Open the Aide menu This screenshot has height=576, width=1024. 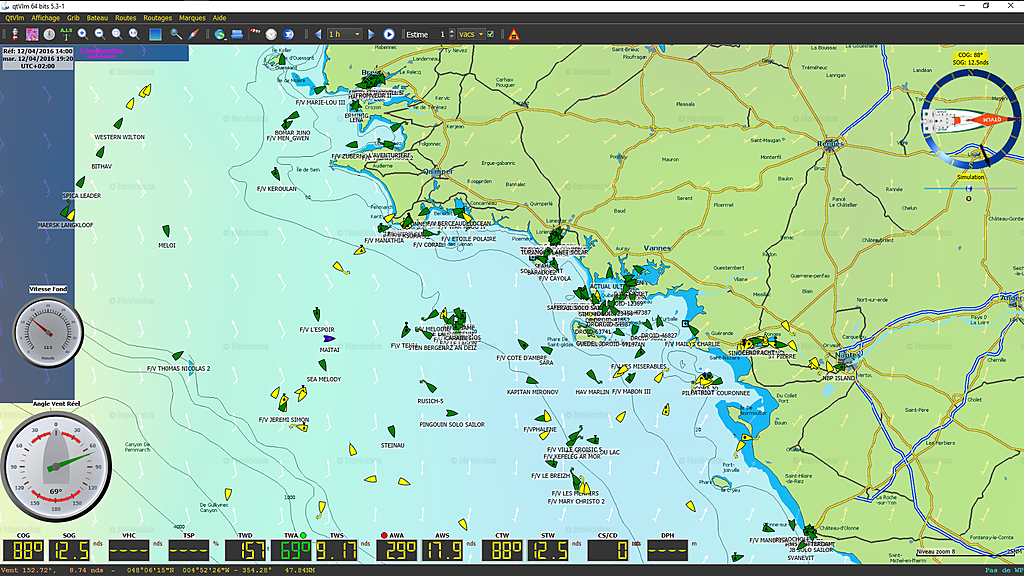click(x=219, y=18)
